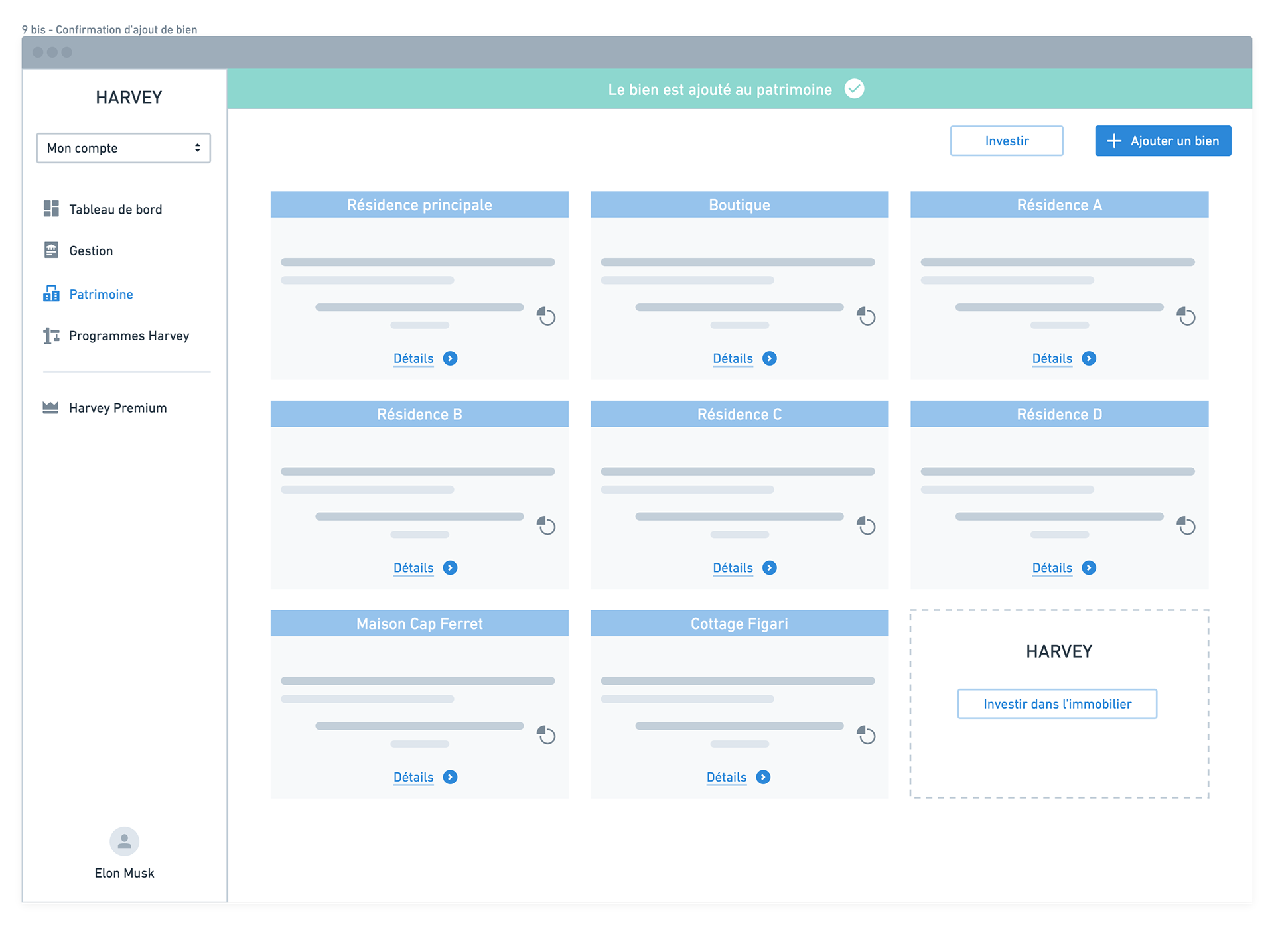
Task: Click the Boutique card header
Action: (x=739, y=204)
